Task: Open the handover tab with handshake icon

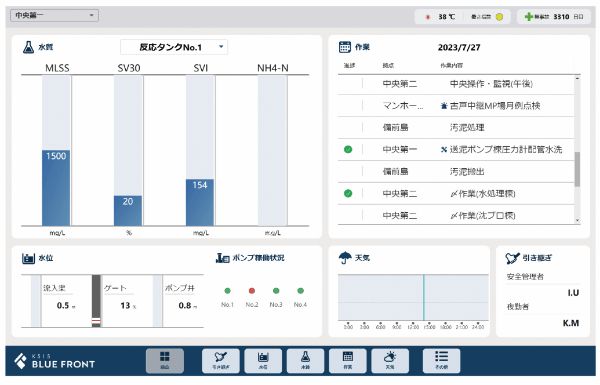Action: pyautogui.click(x=221, y=361)
